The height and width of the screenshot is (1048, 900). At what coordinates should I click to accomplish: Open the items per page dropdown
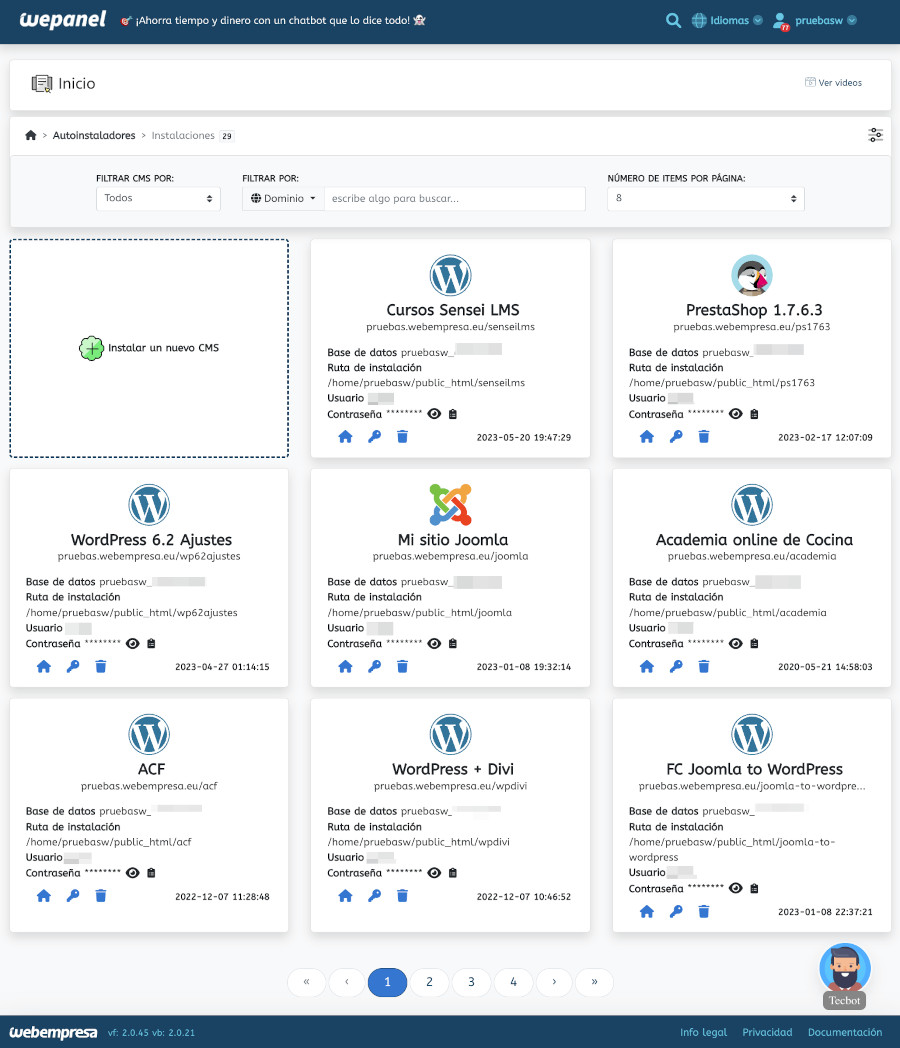tap(706, 199)
